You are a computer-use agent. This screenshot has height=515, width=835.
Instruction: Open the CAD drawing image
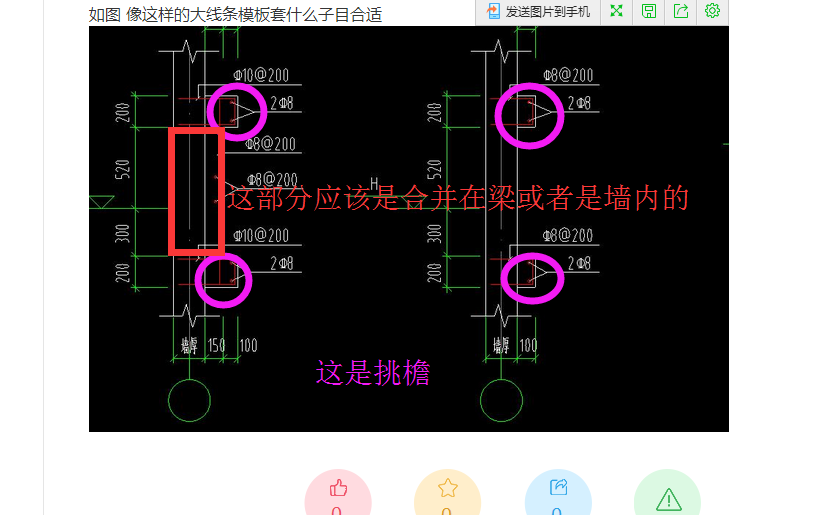pyautogui.click(x=408, y=229)
